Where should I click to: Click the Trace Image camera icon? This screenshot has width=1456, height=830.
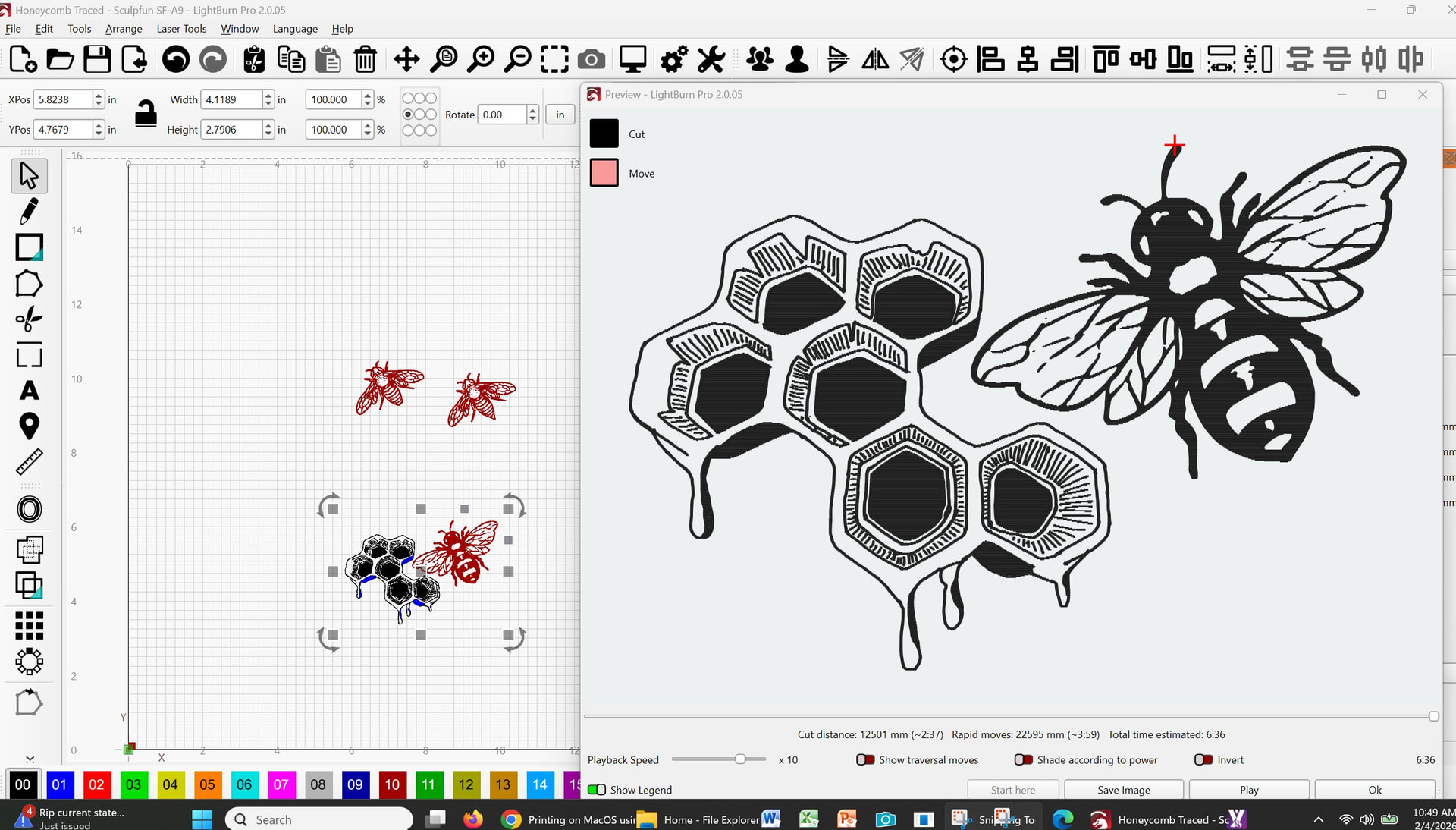click(x=591, y=59)
